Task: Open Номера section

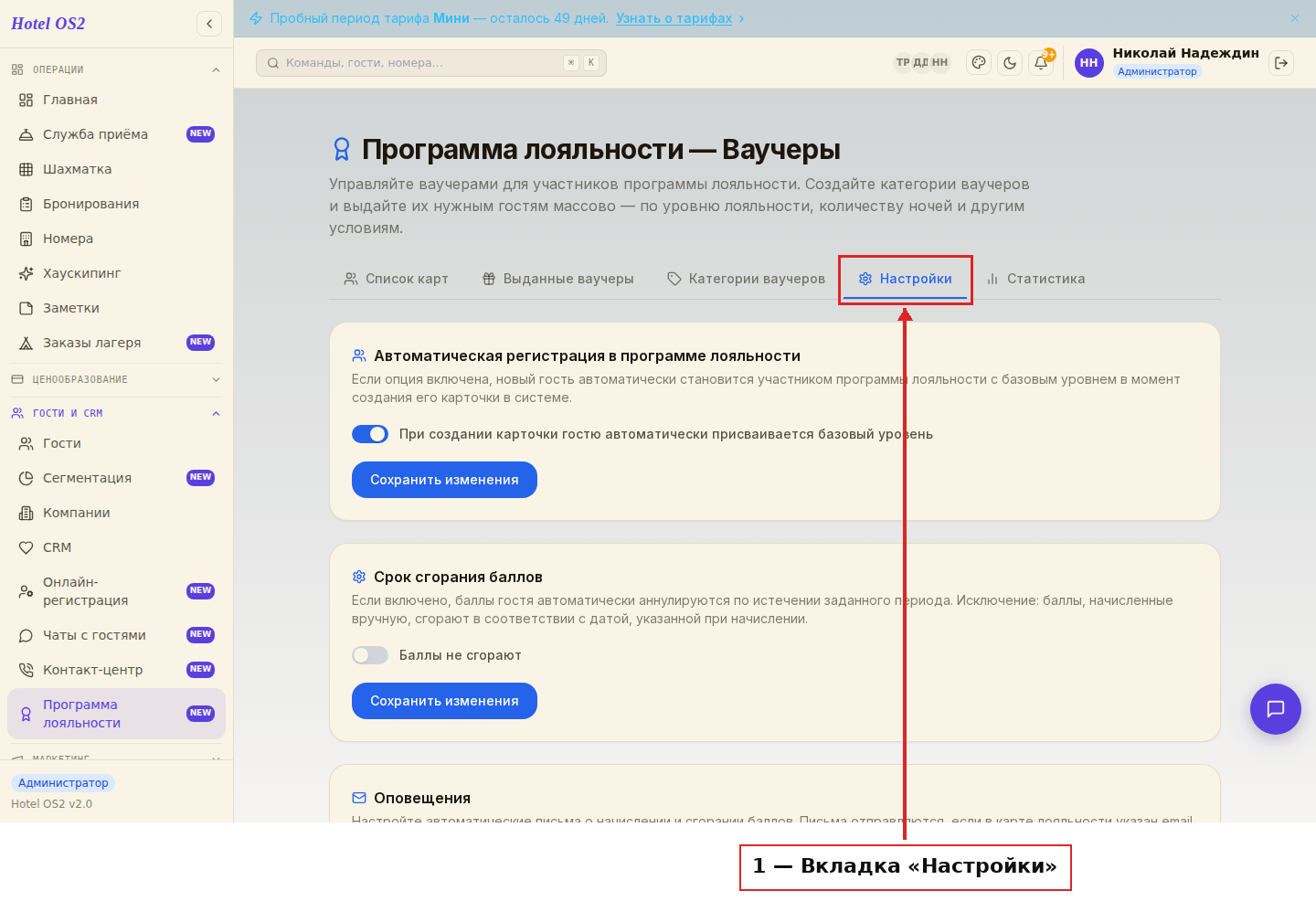Action: (x=116, y=239)
